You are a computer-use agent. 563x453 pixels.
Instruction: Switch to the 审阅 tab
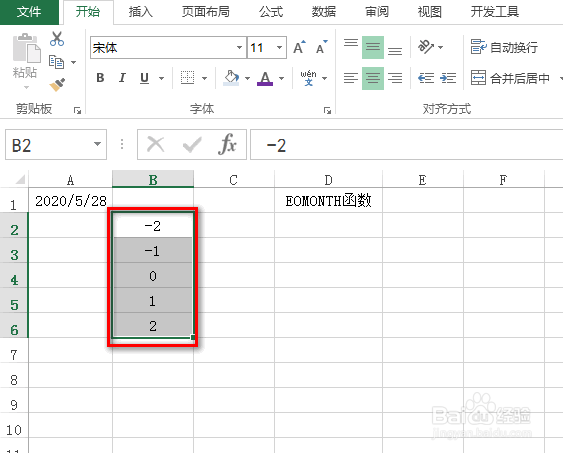click(377, 12)
